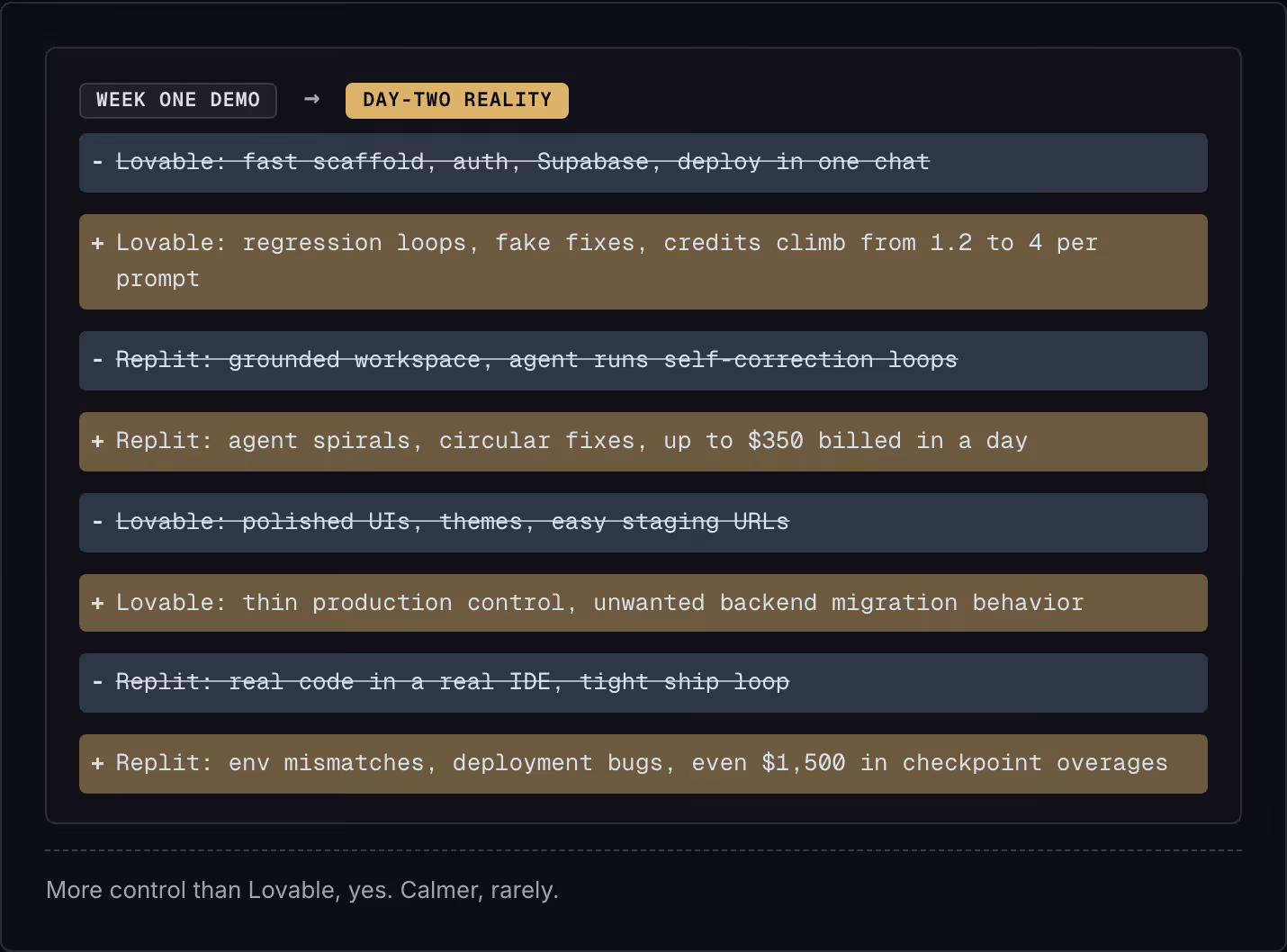Select the 'Replit: env mismatches, deployment bugs' line

643,764
